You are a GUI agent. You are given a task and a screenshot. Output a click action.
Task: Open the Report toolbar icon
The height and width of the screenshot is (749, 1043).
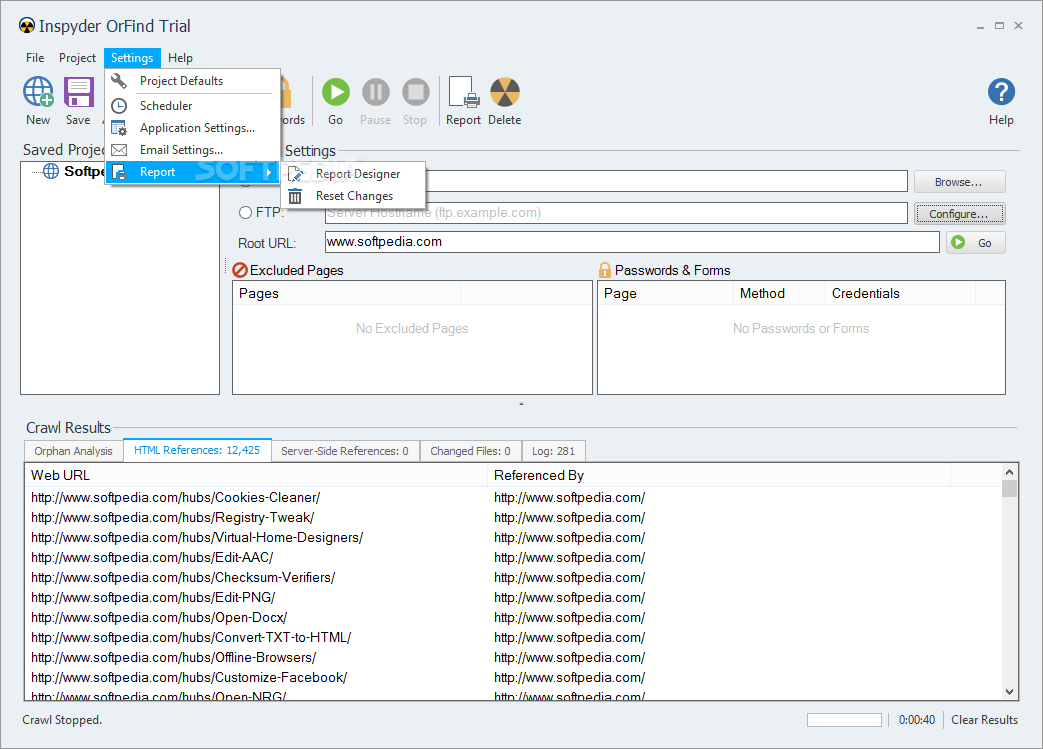click(464, 92)
